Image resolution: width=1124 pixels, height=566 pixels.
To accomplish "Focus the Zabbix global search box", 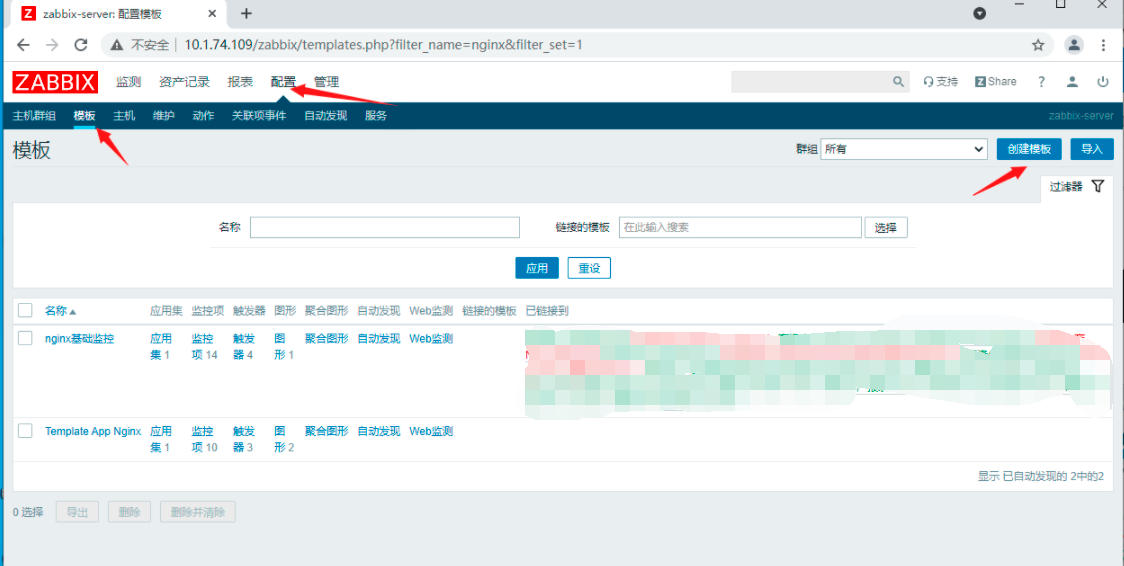I will (x=811, y=82).
